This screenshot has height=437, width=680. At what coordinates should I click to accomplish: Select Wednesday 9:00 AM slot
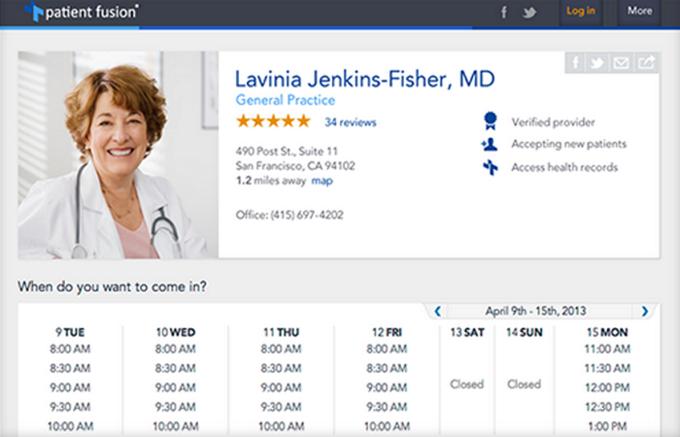pos(175,387)
